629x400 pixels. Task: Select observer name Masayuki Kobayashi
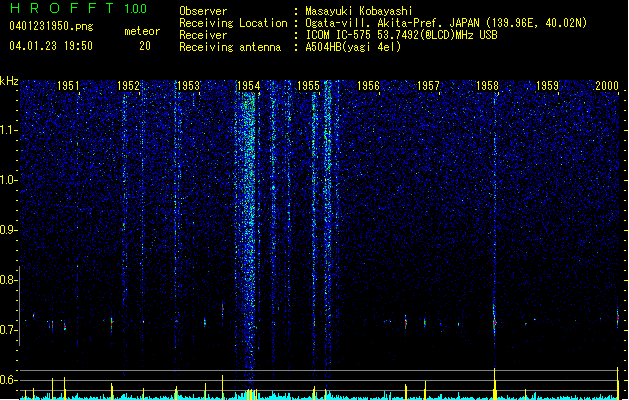click(359, 11)
